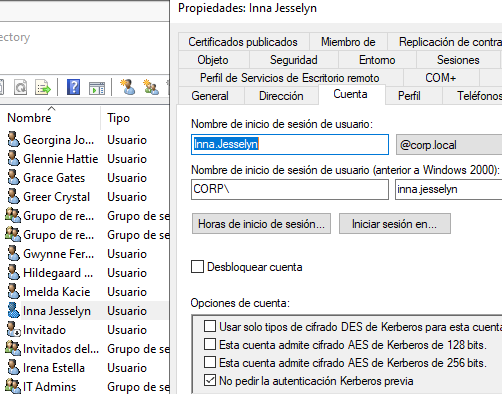Click the pre-Windows 2000 inna.jesselyn field

click(x=449, y=189)
